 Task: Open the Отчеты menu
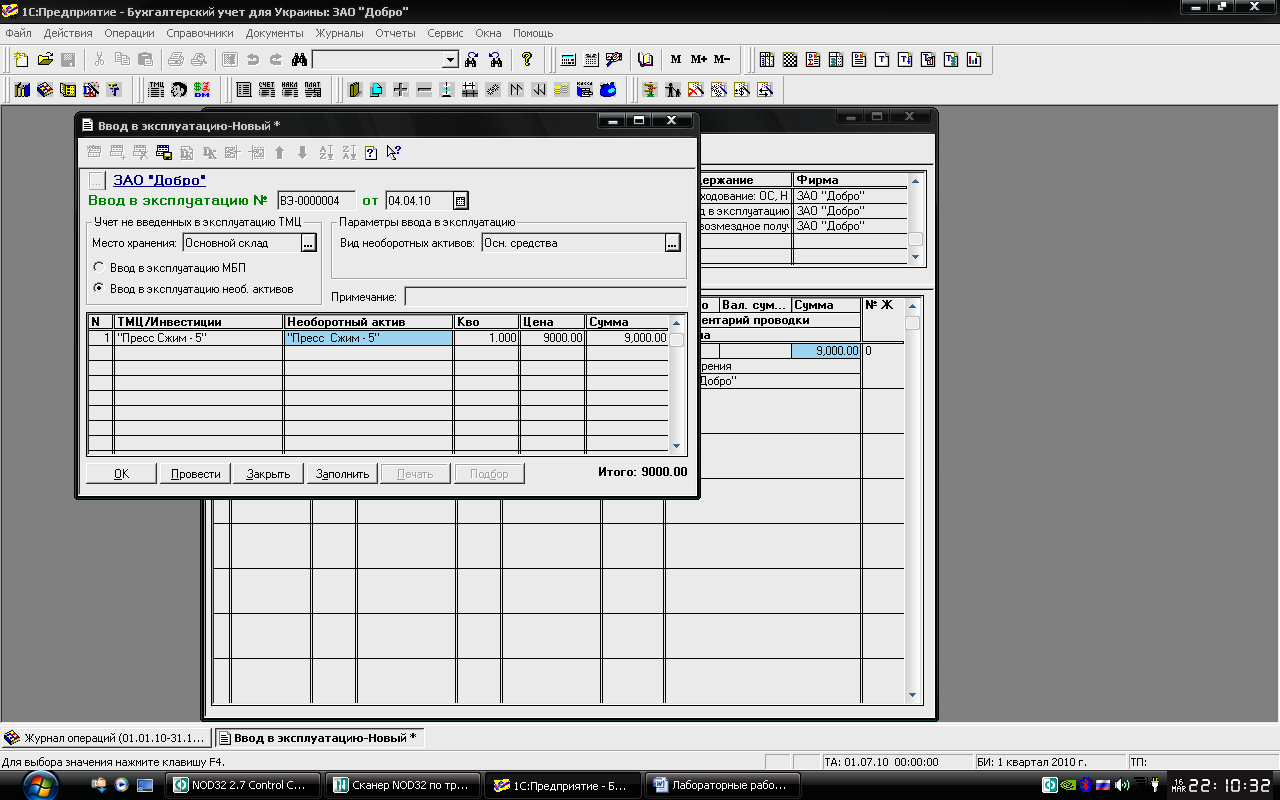tap(395, 33)
